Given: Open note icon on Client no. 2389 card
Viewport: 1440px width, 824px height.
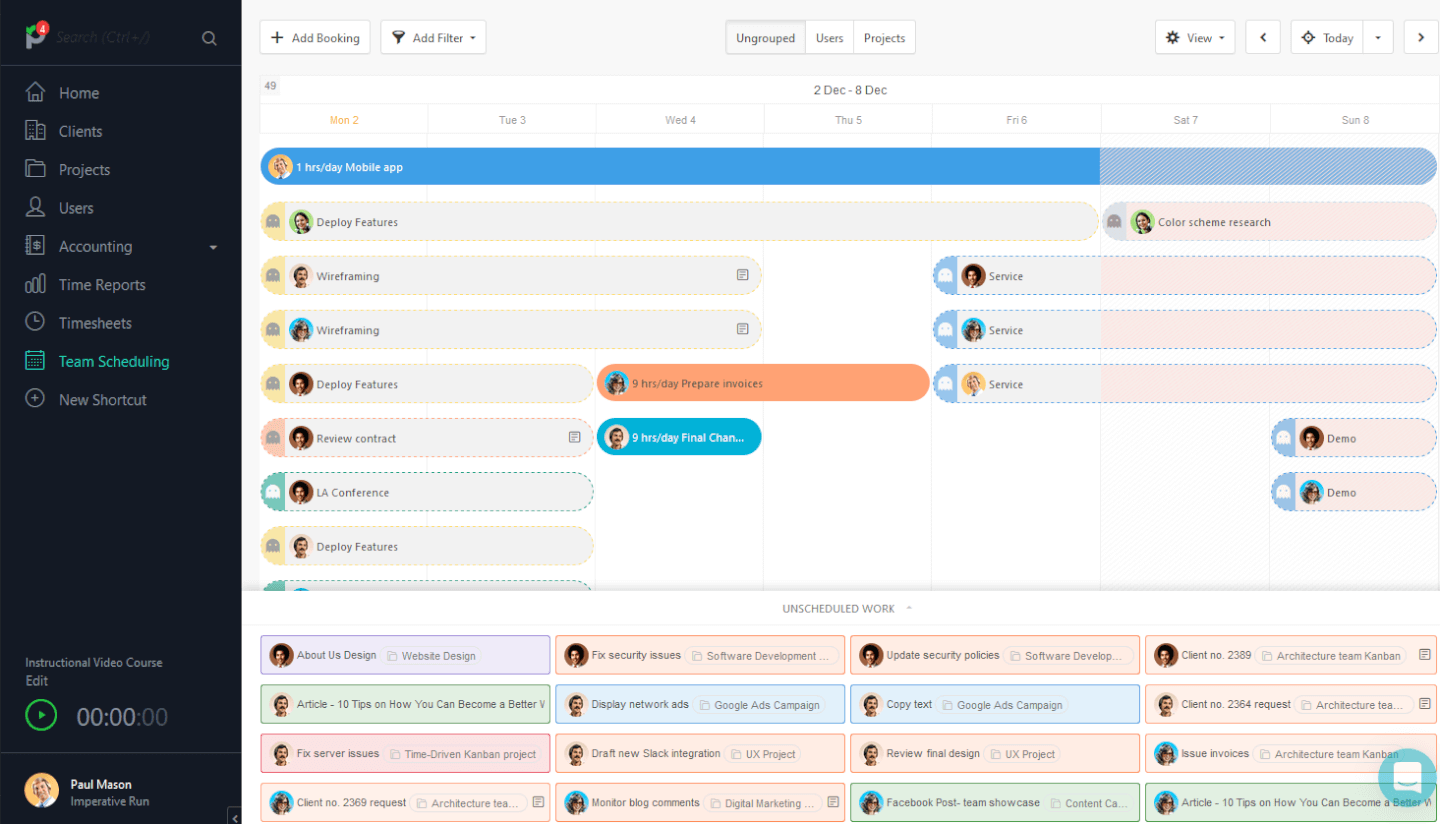Looking at the screenshot, I should pos(1425,655).
